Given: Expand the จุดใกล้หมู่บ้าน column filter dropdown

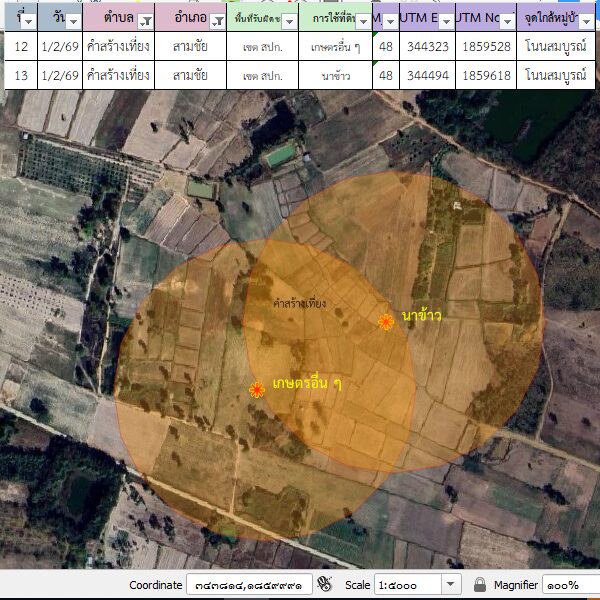Looking at the screenshot, I should pyautogui.click(x=593, y=21).
